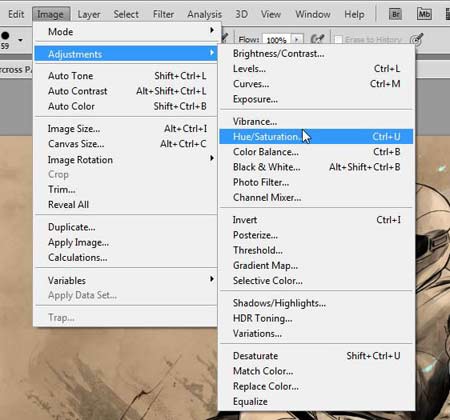450x420 pixels.
Task: Choose Shadows/Highlights adjustment
Action: [x=316, y=303]
